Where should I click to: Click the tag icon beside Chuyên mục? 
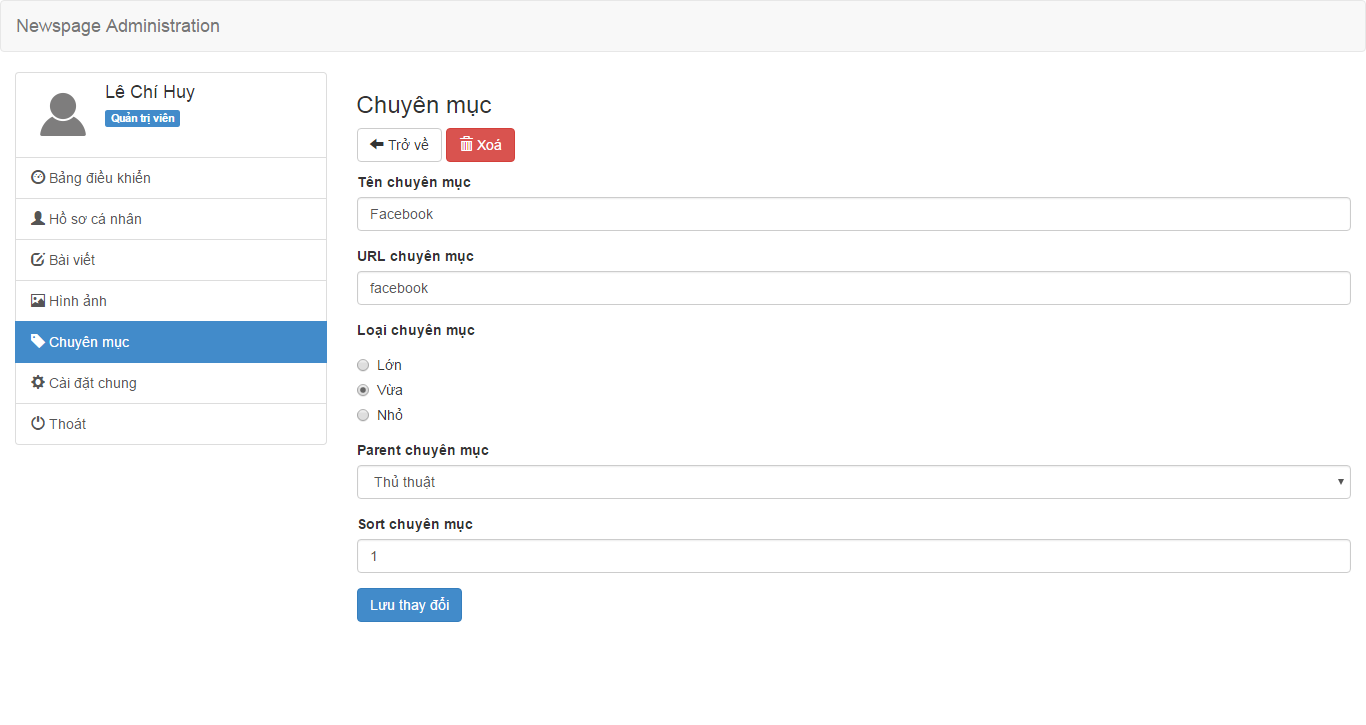pyautogui.click(x=38, y=341)
